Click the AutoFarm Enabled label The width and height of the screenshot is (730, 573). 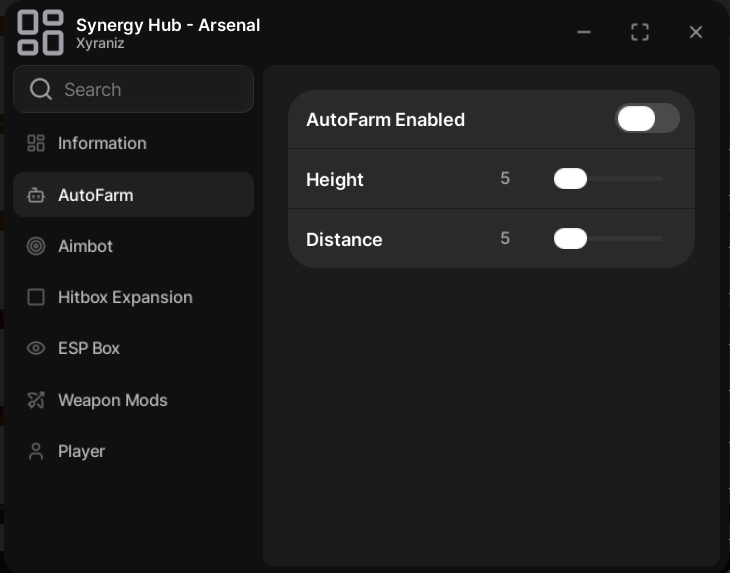click(385, 120)
